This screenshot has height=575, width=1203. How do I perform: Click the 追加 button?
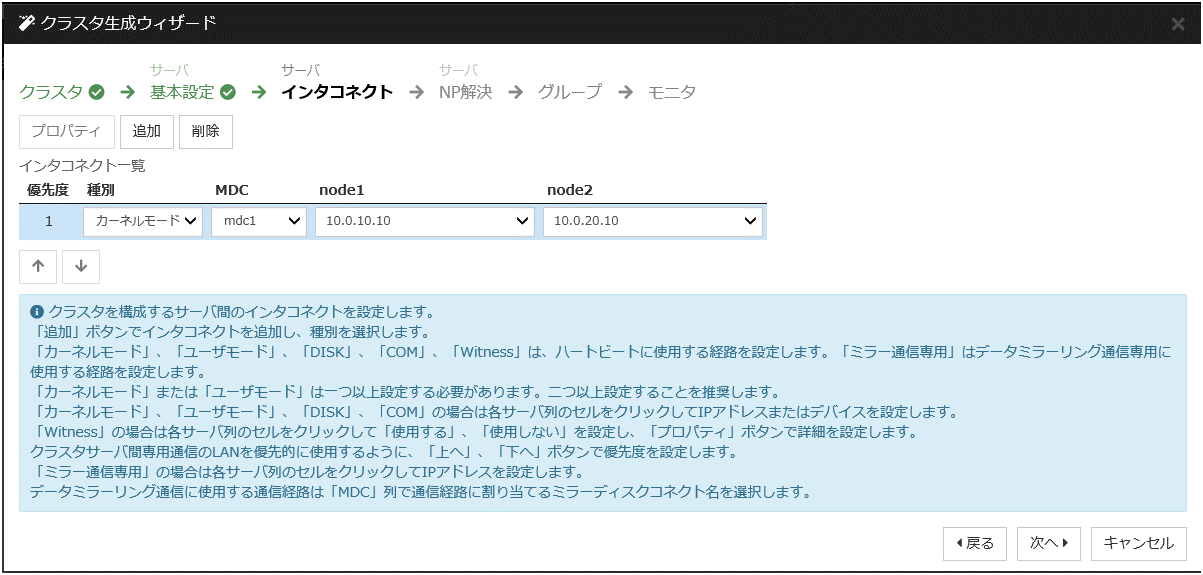[147, 131]
